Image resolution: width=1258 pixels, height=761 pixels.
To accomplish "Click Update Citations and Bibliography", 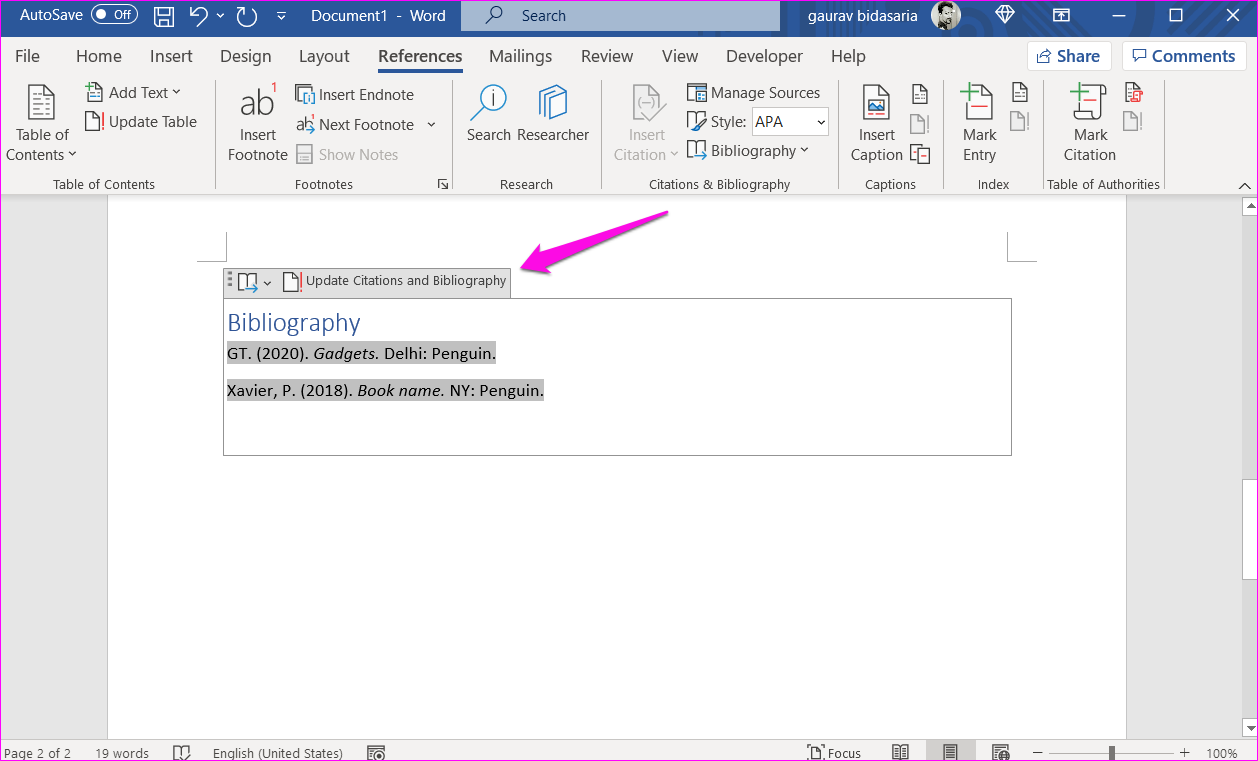I will click(394, 281).
